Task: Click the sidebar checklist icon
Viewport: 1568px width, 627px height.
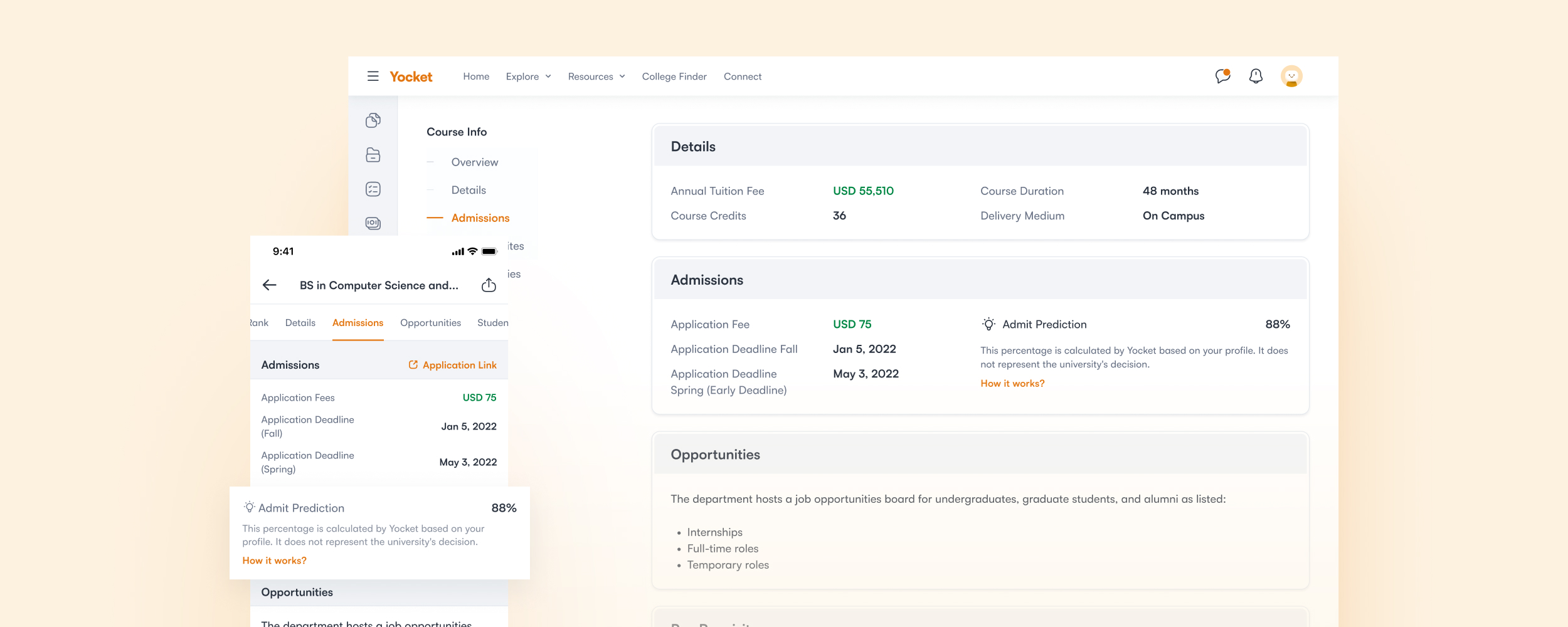Action: 373,189
